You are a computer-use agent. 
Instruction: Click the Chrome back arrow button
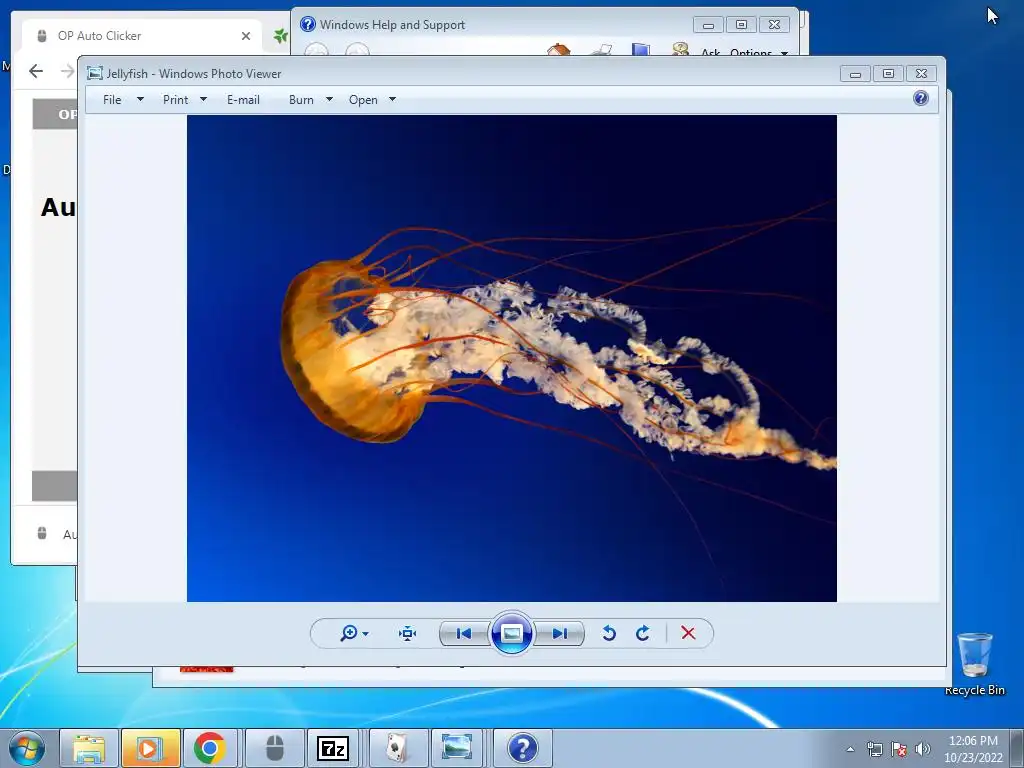coord(36,71)
